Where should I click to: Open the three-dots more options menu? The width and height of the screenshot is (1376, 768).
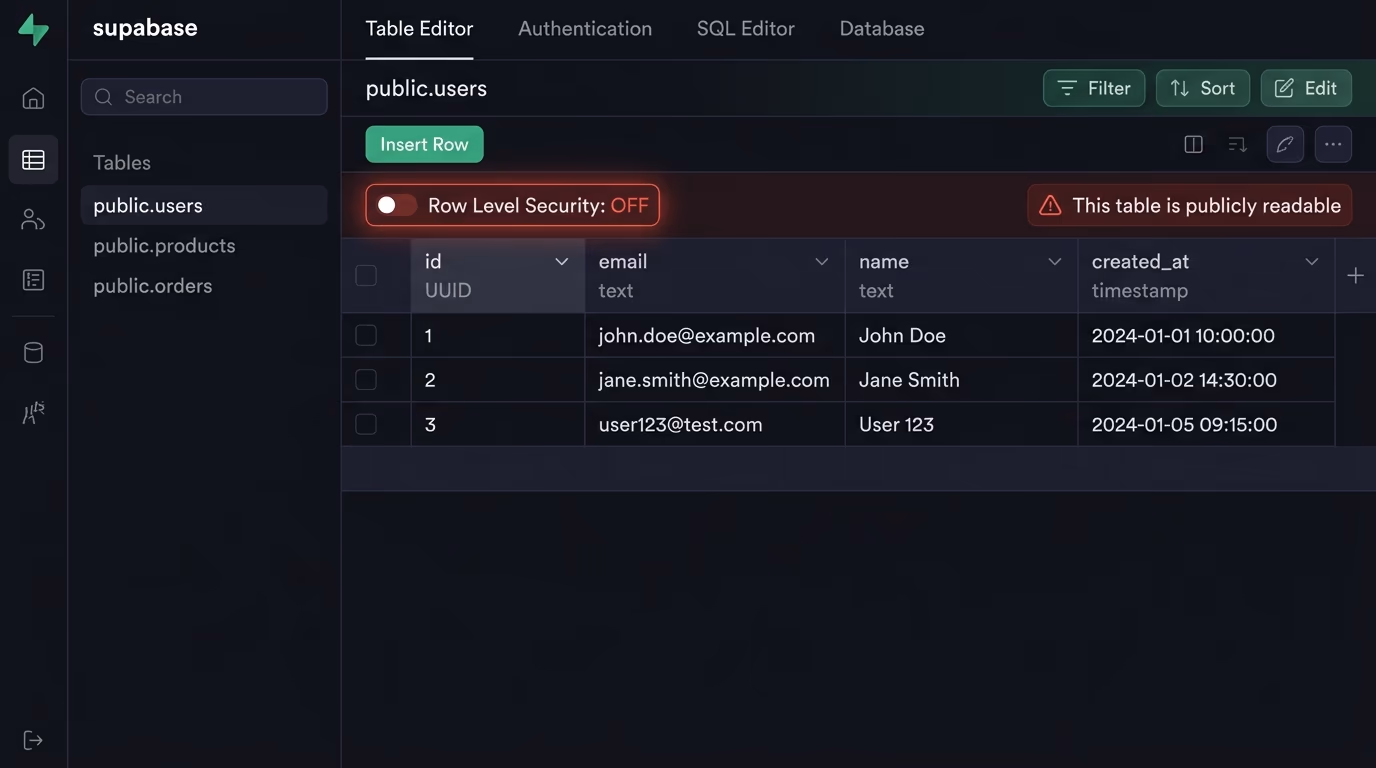point(1333,144)
